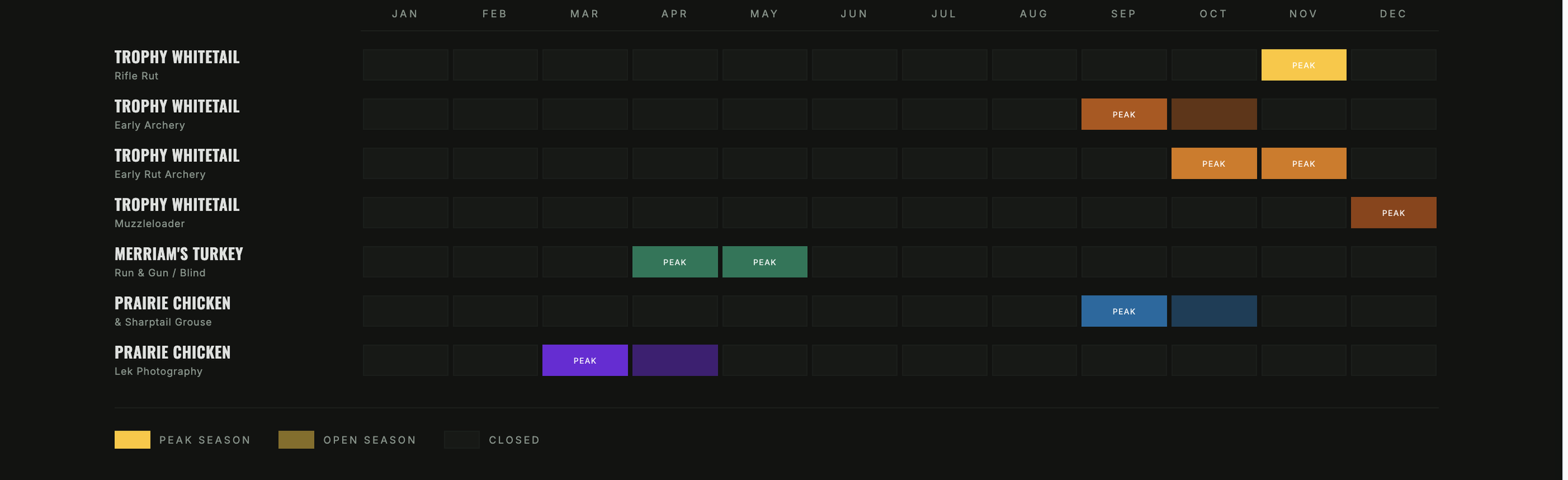Click the closed November cell for Muzzleloader
The width and height of the screenshot is (1568, 480).
(1303, 213)
